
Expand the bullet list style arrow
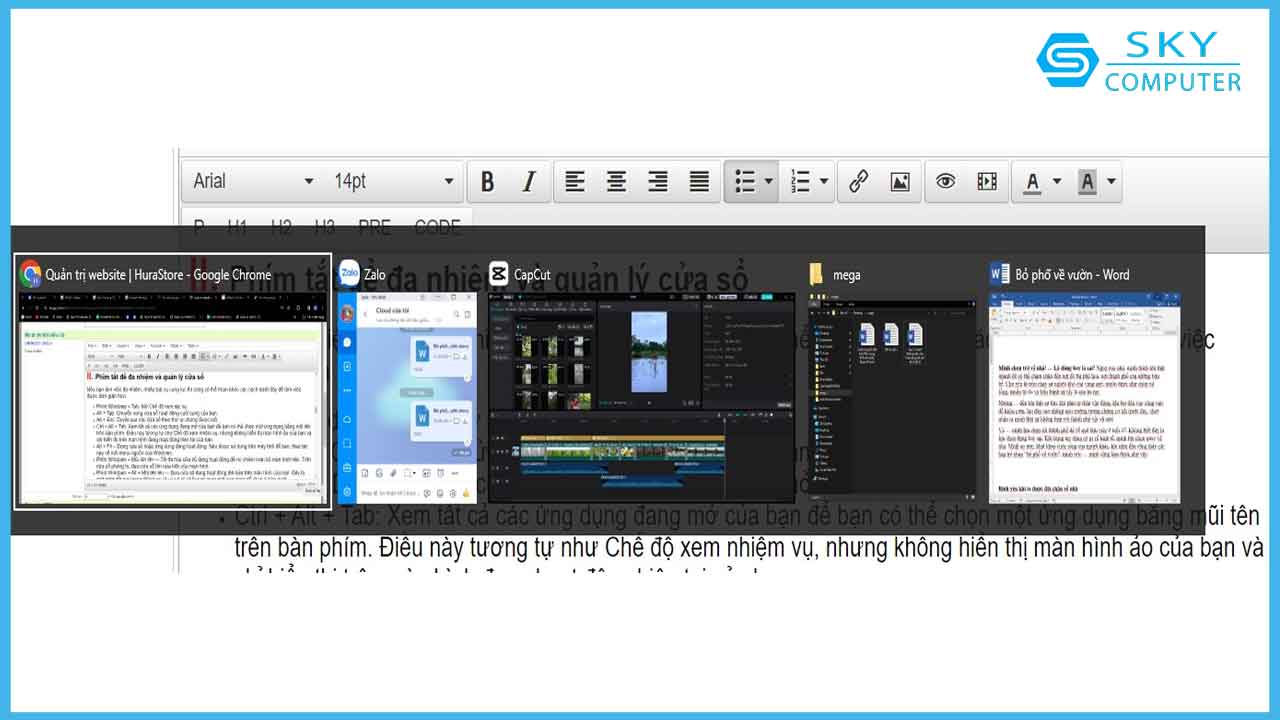click(x=769, y=182)
